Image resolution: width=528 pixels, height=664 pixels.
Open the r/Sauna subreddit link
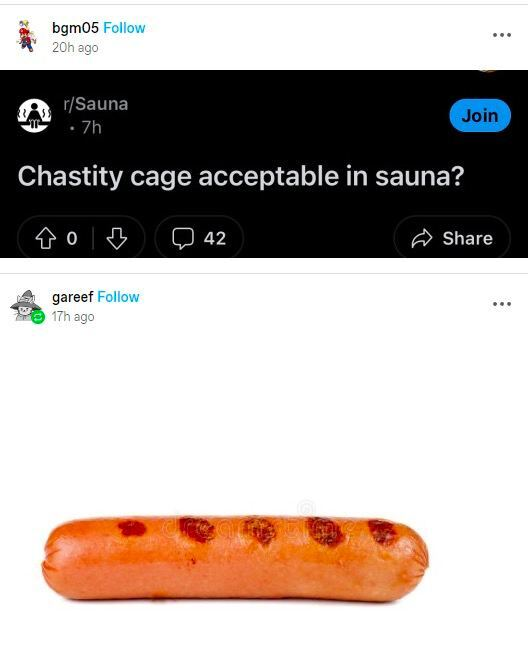(x=96, y=104)
